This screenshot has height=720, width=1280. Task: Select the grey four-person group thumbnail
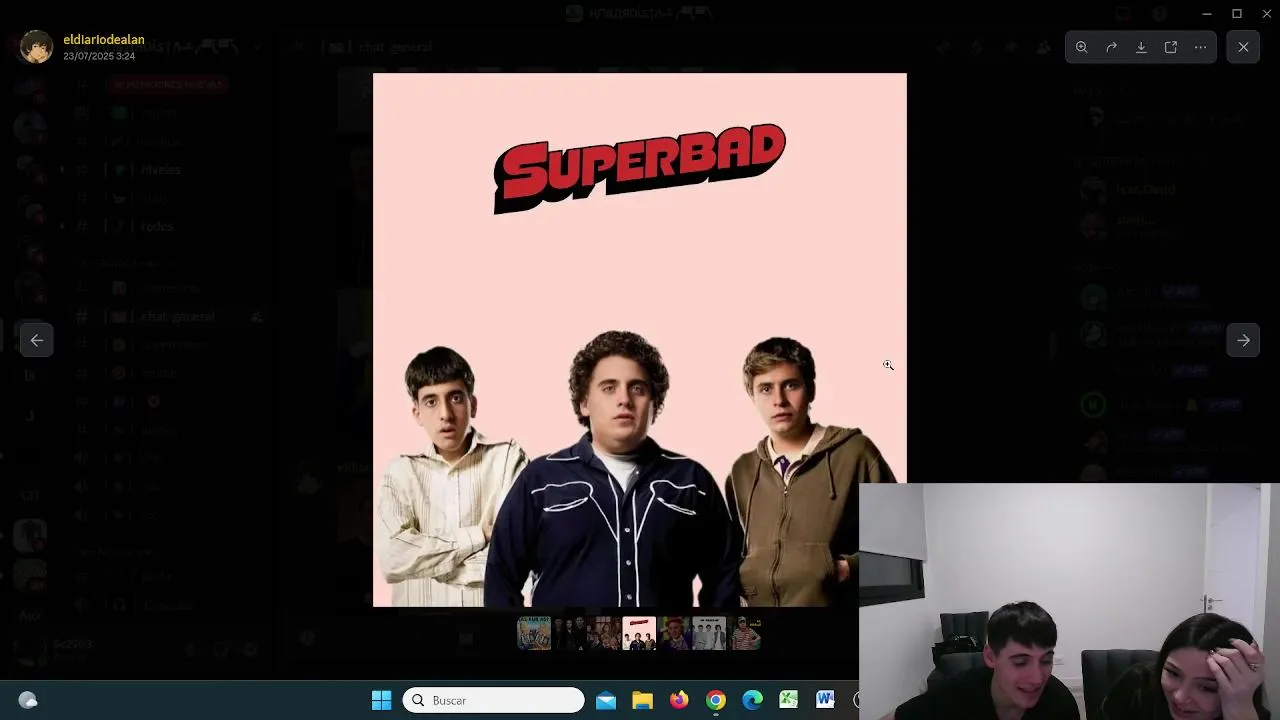(709, 633)
